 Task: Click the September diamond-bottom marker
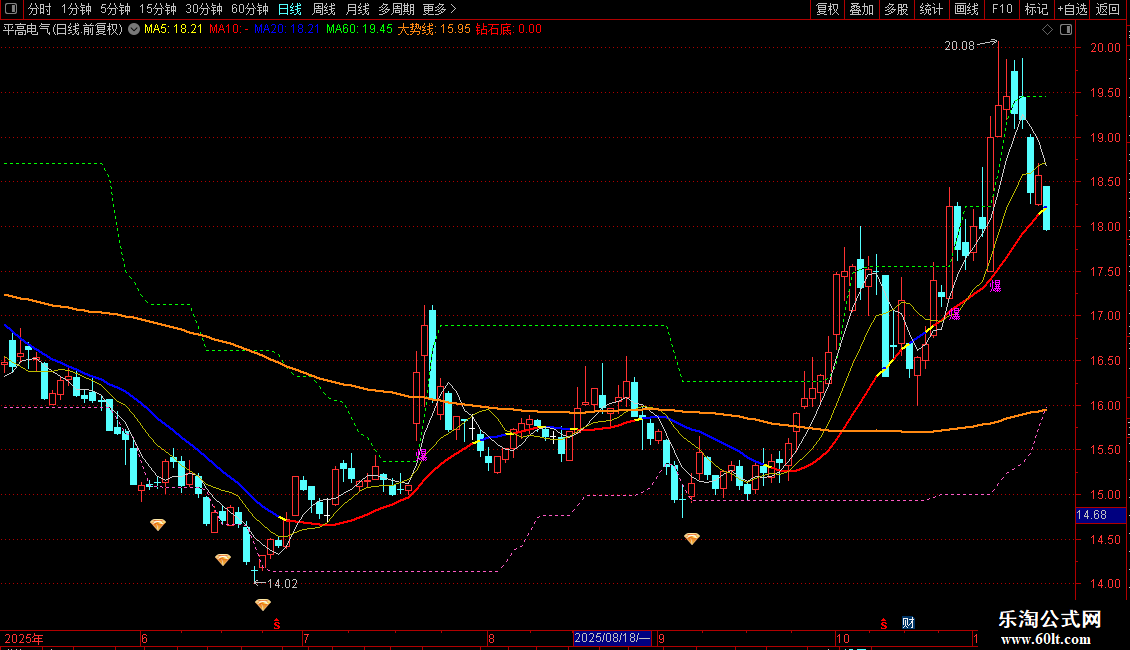click(x=692, y=538)
